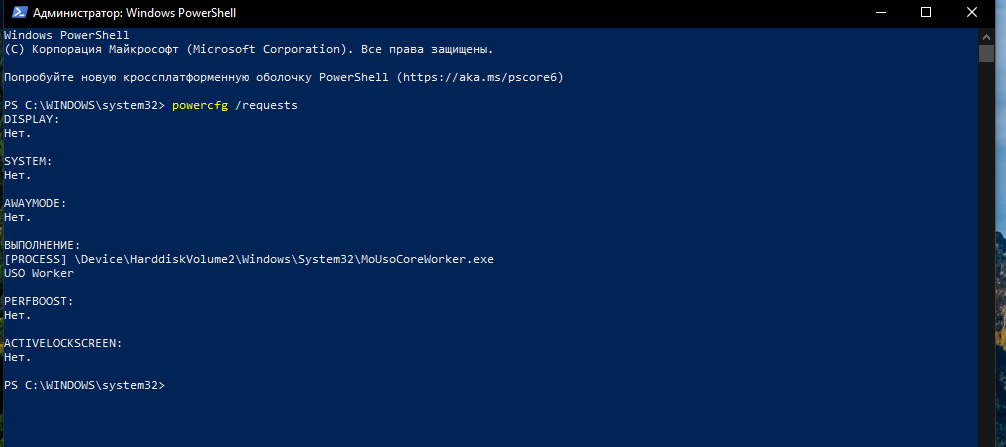Screen dimensions: 1006x447
Task: Click the ACTIVELOCKSCREEN: heading line
Action: (x=63, y=343)
